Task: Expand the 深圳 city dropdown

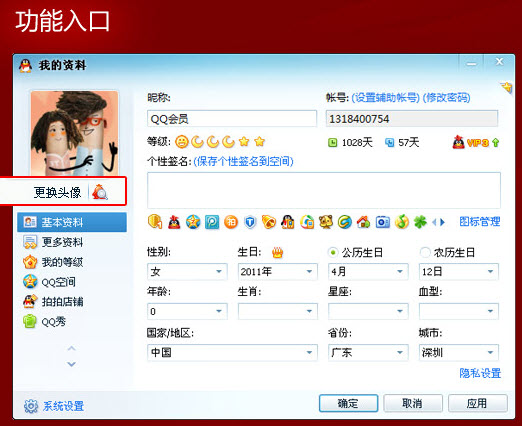Action: click(x=458, y=353)
